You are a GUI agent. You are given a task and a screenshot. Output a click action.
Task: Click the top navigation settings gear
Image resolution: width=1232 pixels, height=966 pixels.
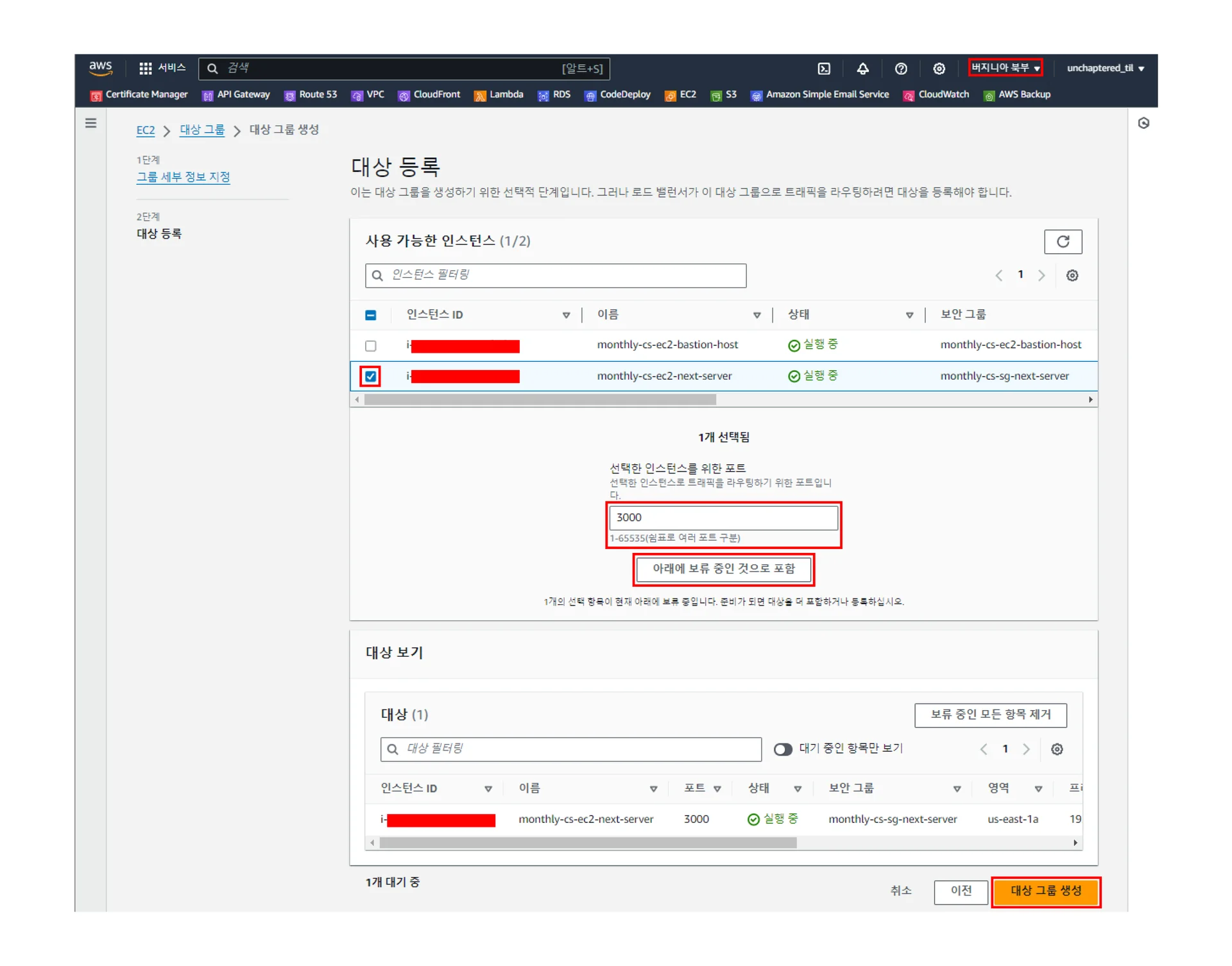[x=939, y=69]
